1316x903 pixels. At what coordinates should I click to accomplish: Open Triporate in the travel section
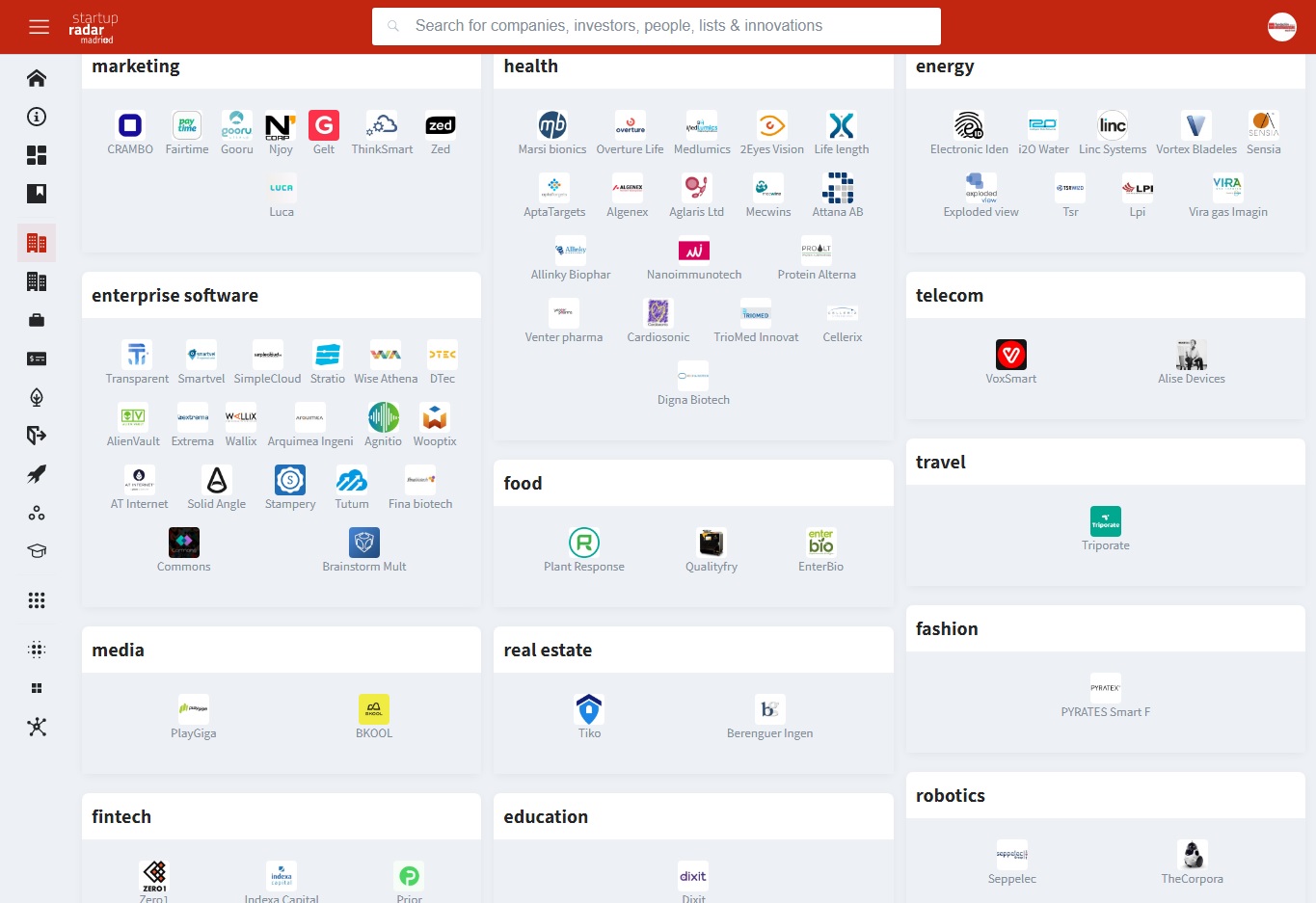point(1105,529)
